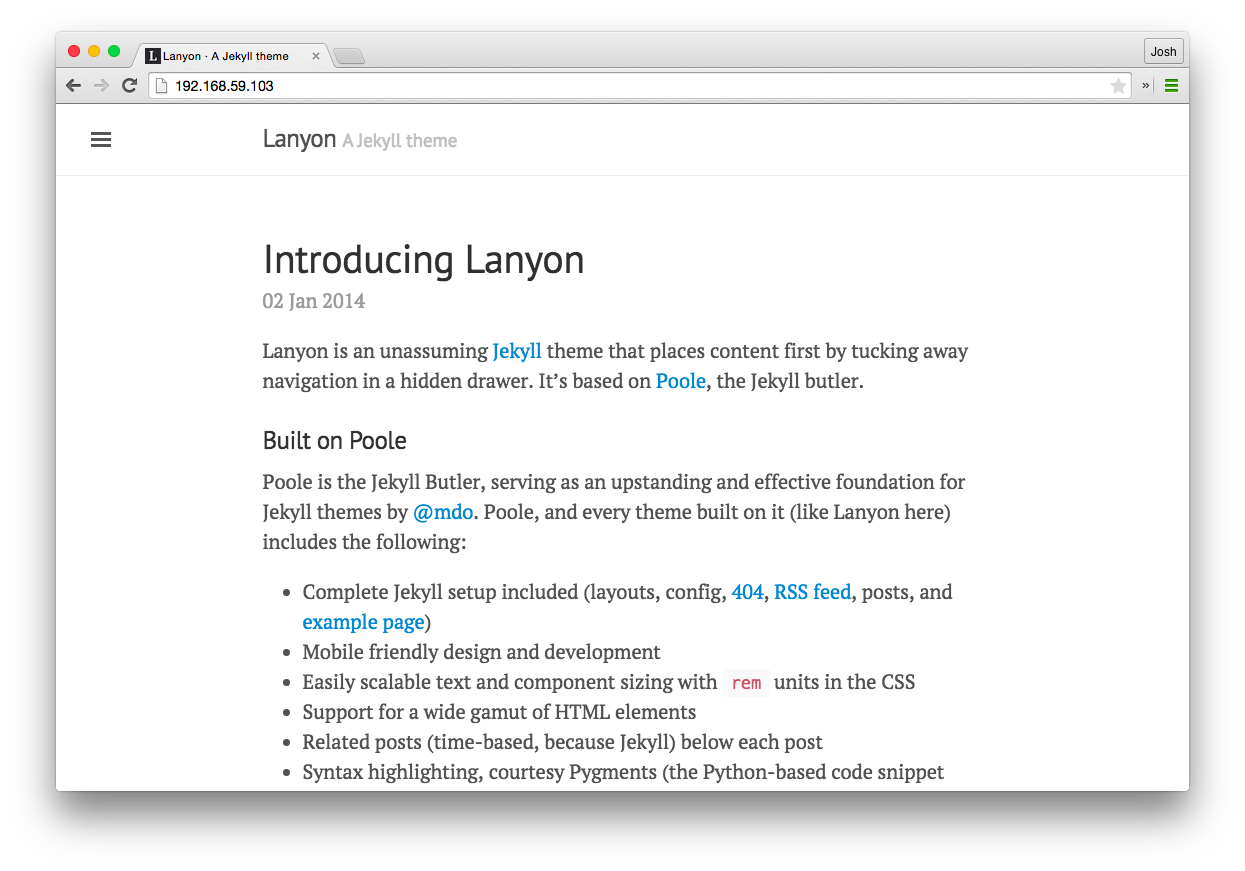Open the 404 page link
The width and height of the screenshot is (1245, 871).
(x=748, y=592)
